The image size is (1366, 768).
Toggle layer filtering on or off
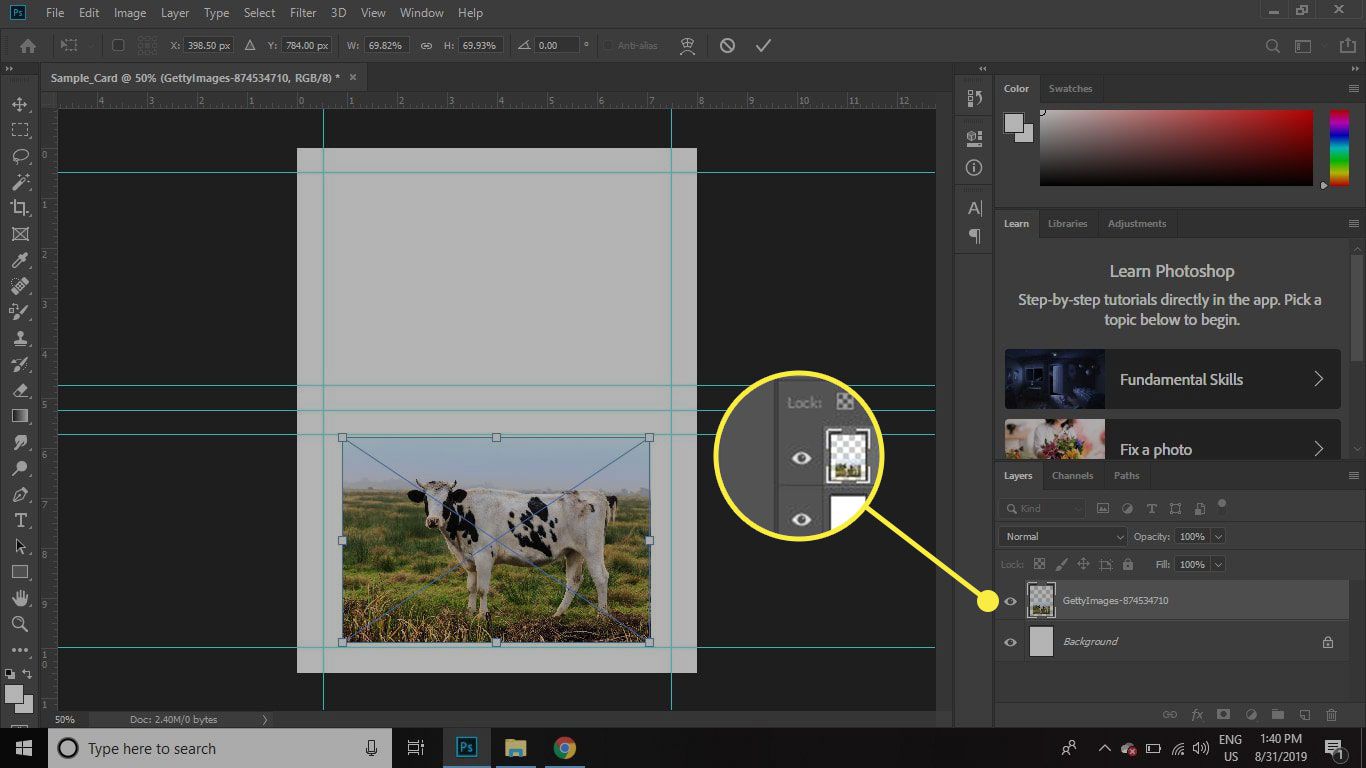click(x=1222, y=506)
